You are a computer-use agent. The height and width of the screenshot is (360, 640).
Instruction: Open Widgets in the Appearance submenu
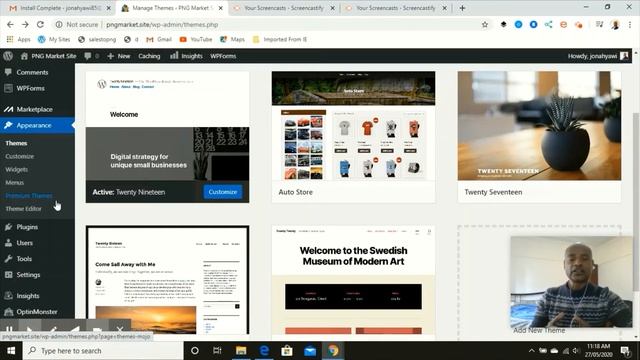(17, 169)
